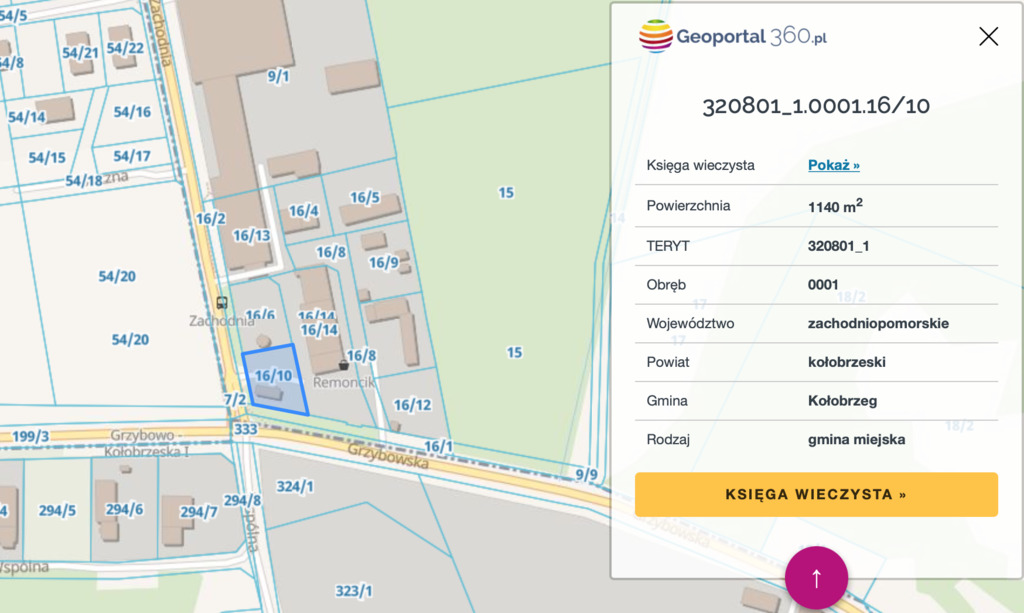Click parcel label 7/2
This screenshot has height=613, width=1024.
[x=235, y=400]
